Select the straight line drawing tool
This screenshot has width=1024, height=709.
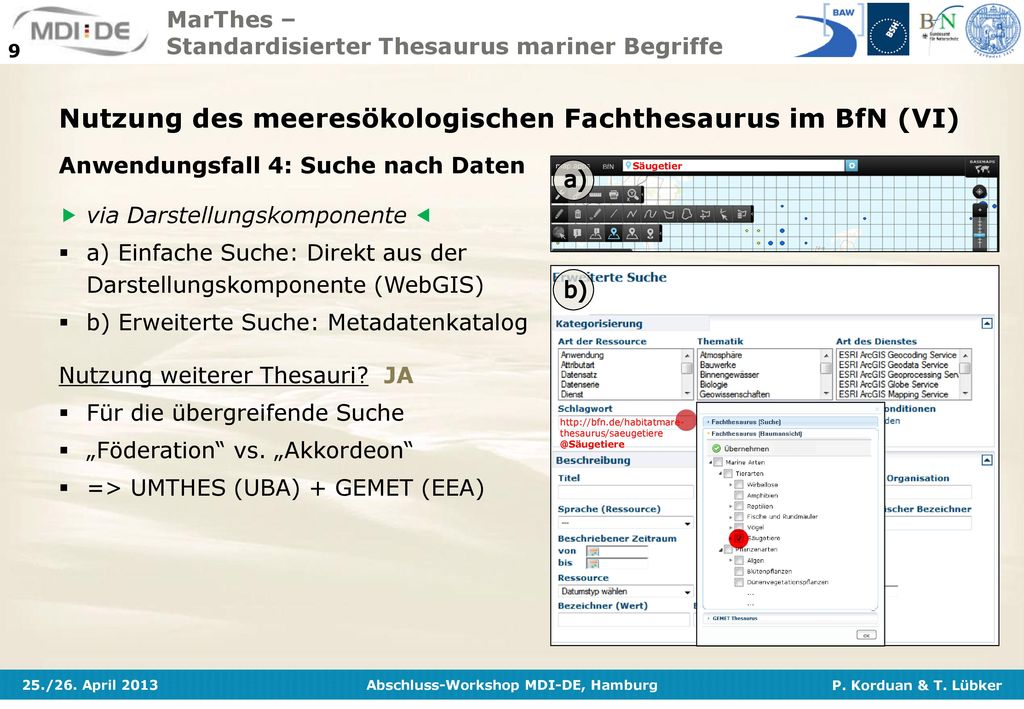point(613,213)
